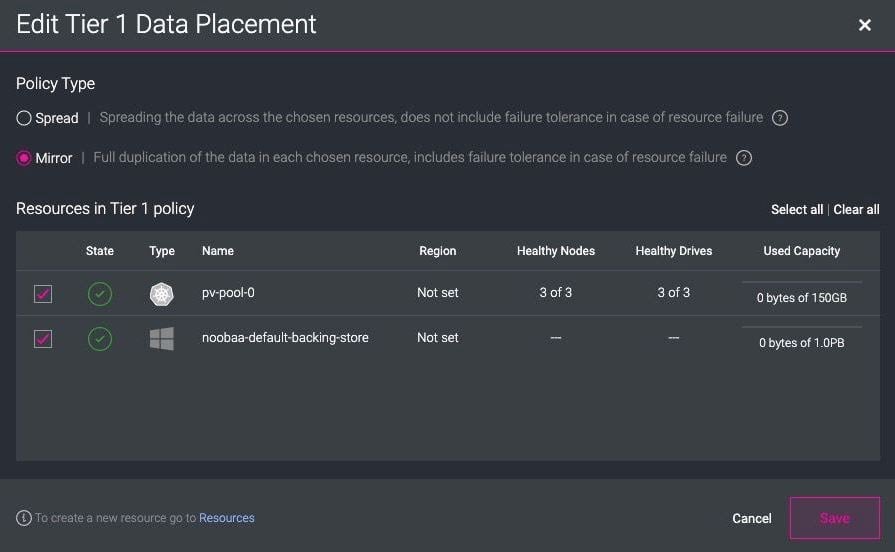Click the green healthy state icon for pv-pool-0
This screenshot has width=895, height=552.
click(x=100, y=294)
